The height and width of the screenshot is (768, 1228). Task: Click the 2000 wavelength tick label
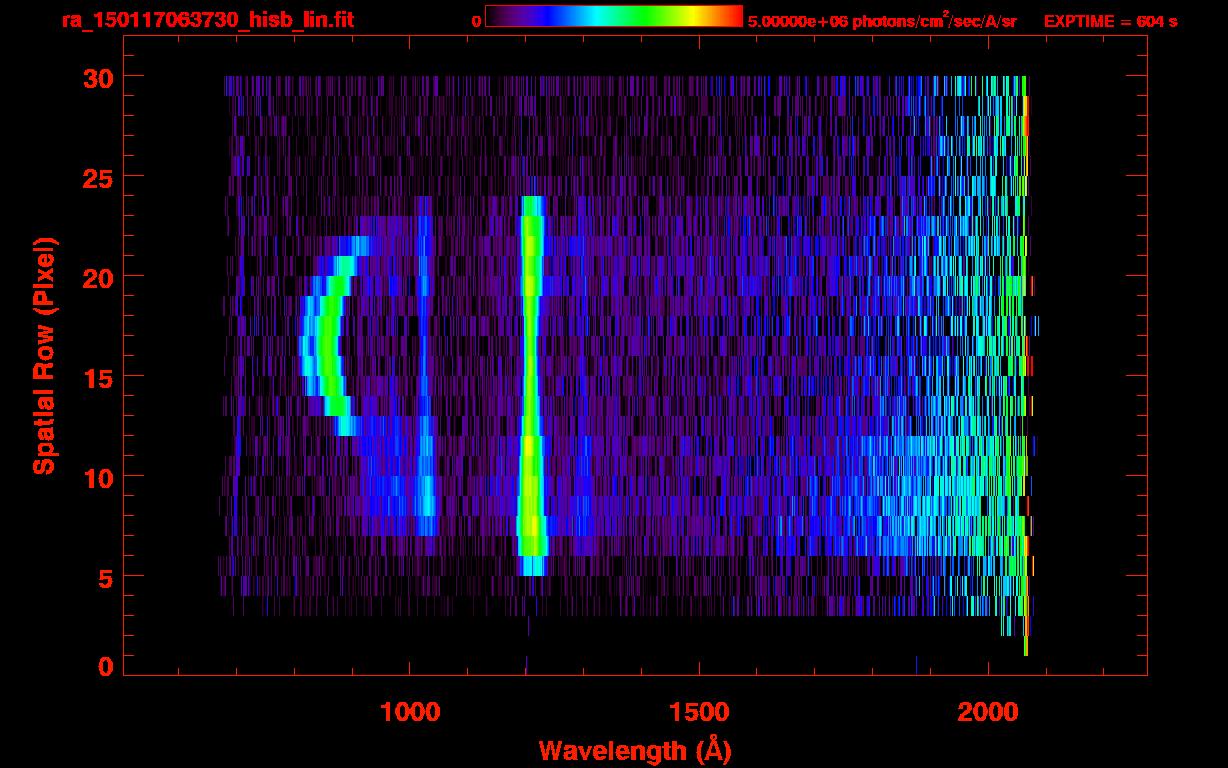coord(988,712)
